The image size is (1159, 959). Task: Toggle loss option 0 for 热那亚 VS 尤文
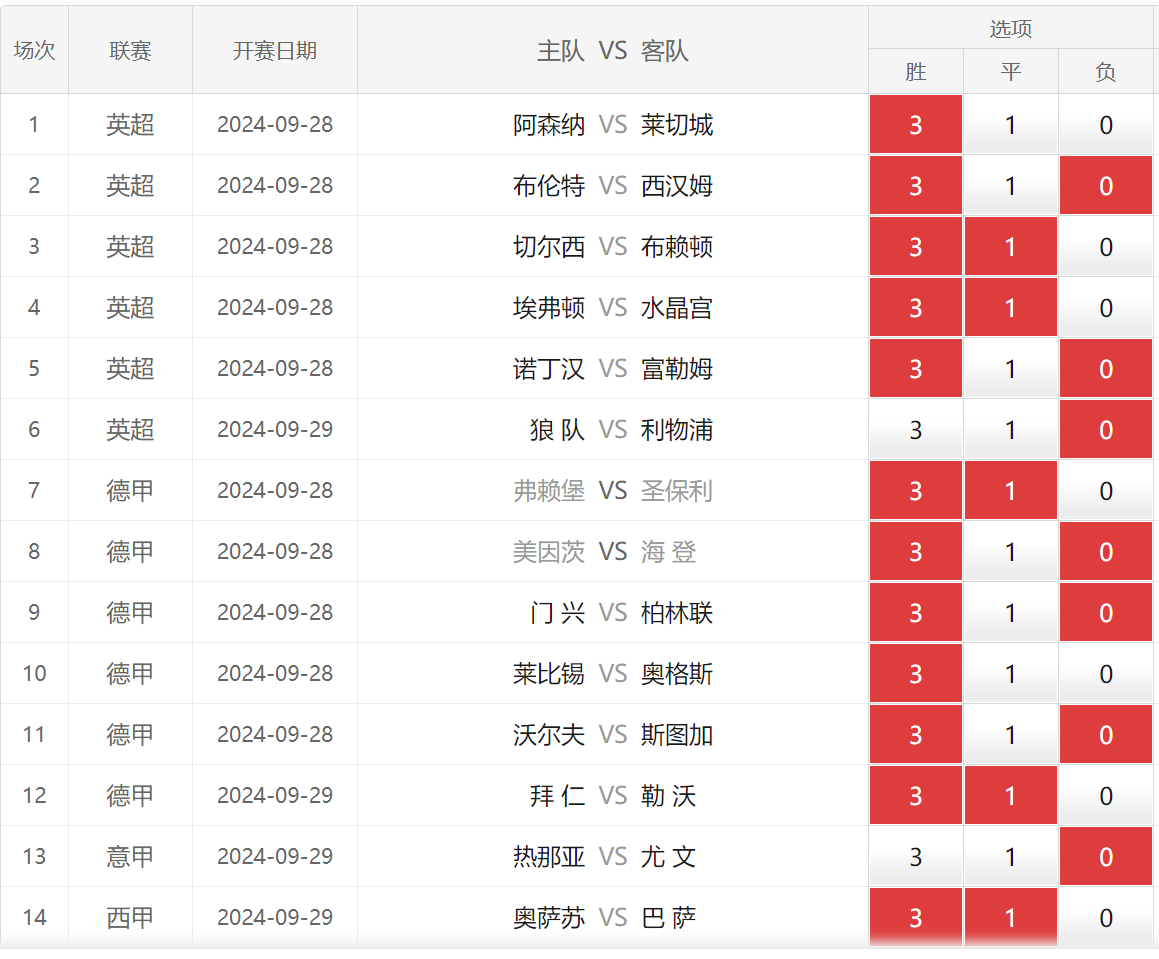(x=1106, y=856)
